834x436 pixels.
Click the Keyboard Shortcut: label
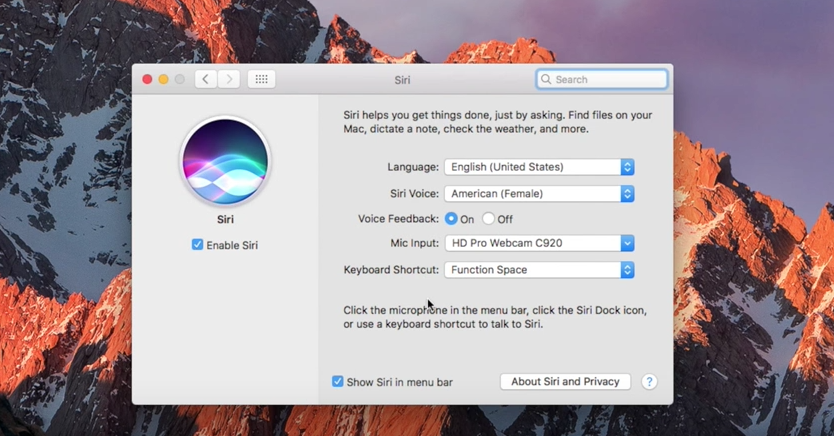[391, 270]
